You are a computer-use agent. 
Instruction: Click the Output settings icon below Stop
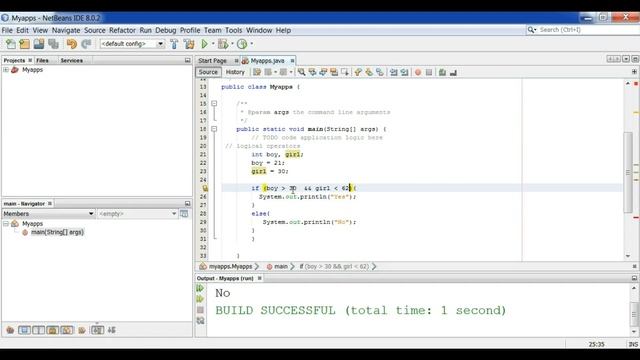pos(200,321)
